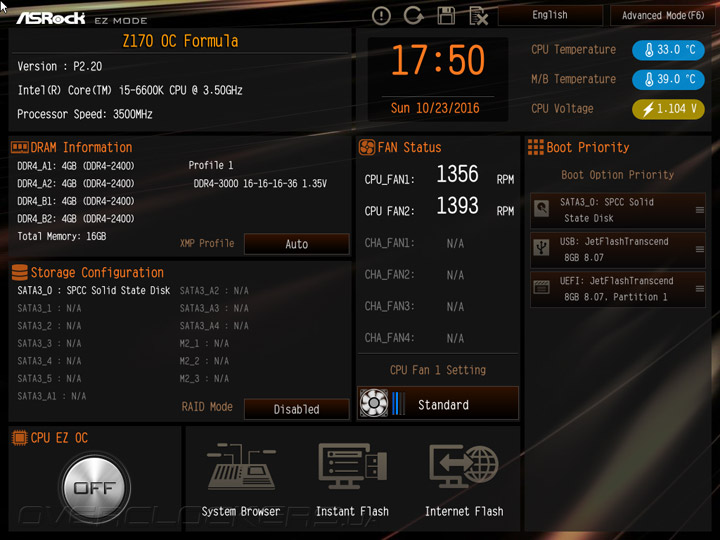Open the XMP Profile Auto dropdown
The height and width of the screenshot is (540, 720).
[297, 244]
